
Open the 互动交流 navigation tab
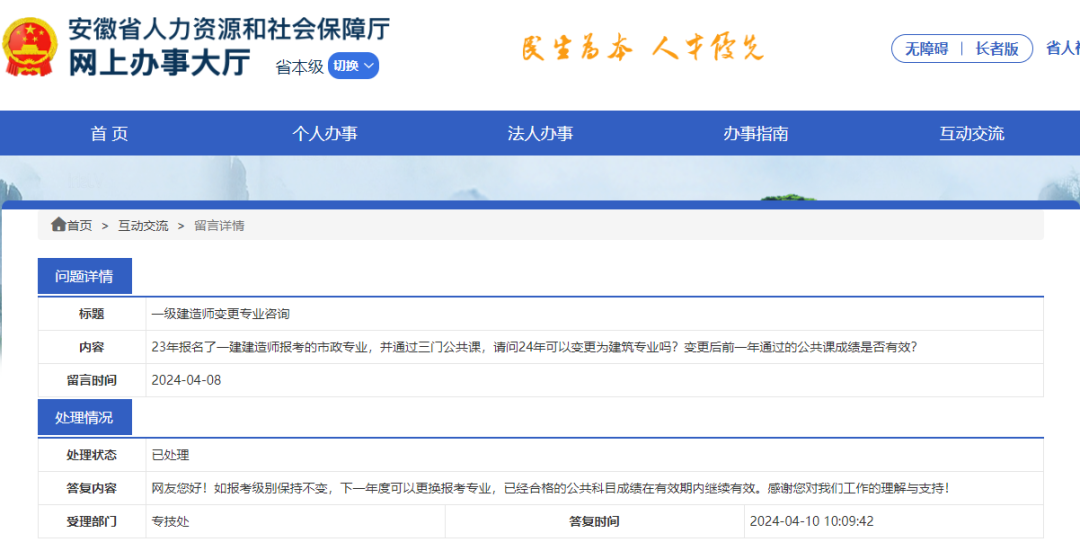click(x=972, y=134)
